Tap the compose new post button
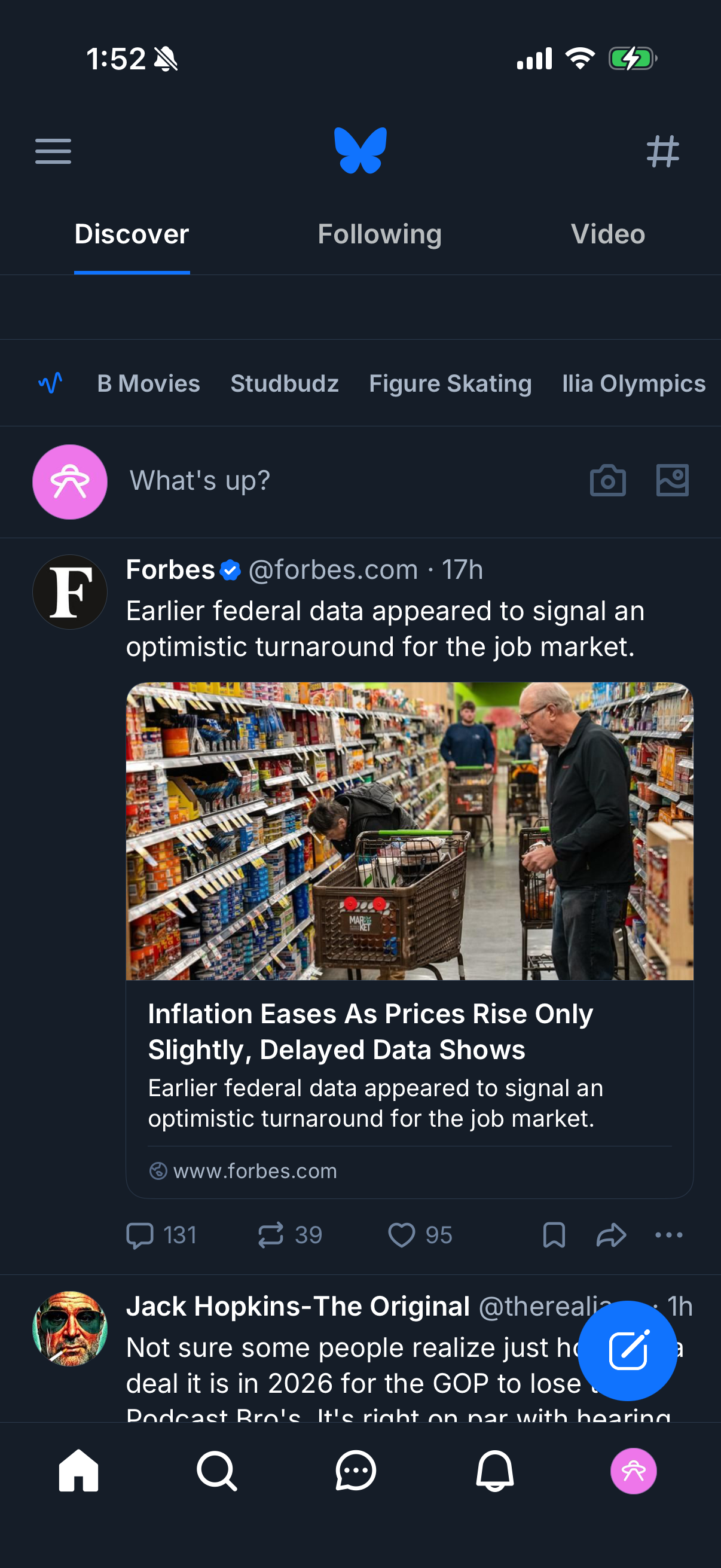 (627, 1350)
